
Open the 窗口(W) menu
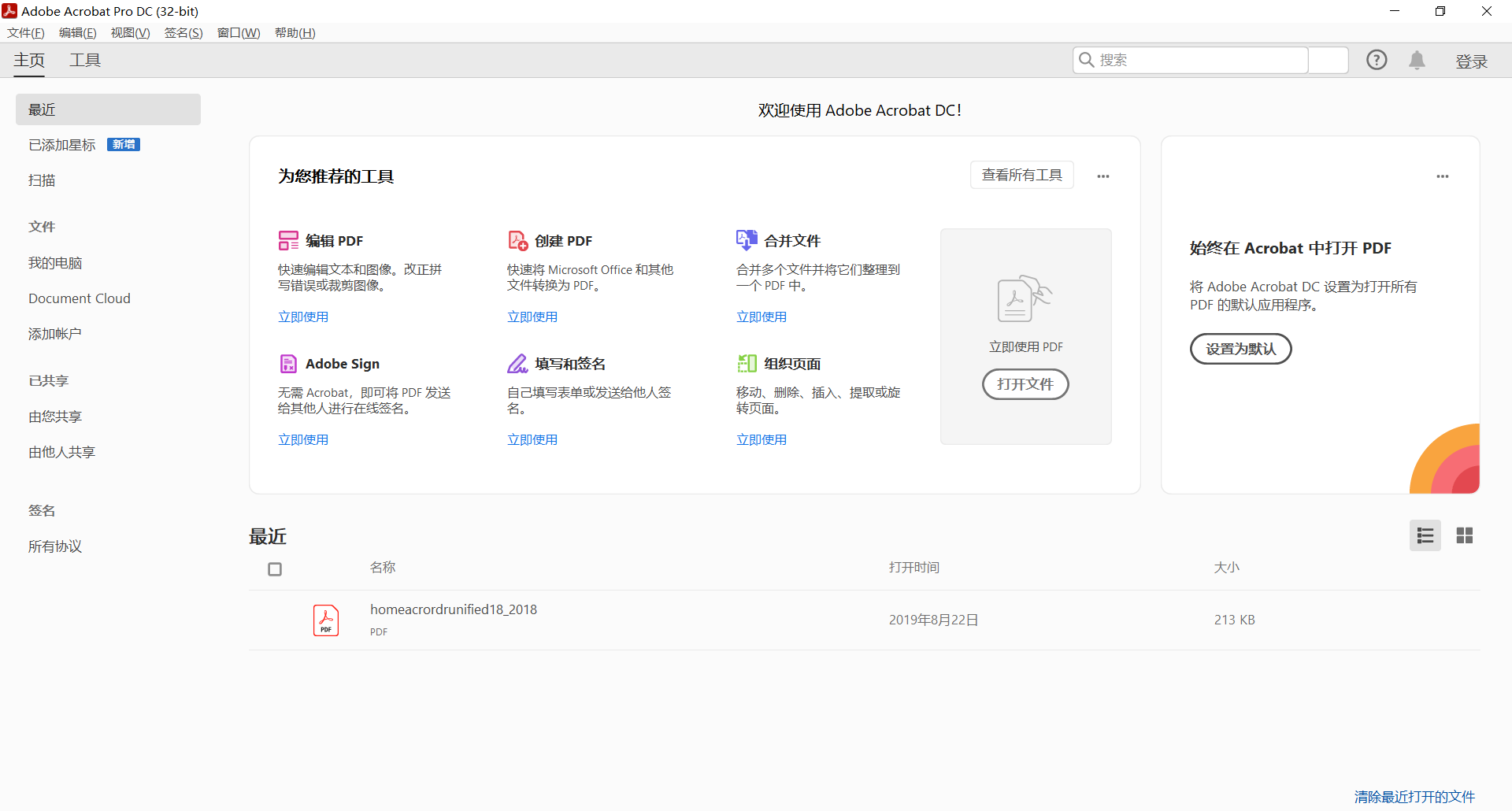point(239,32)
